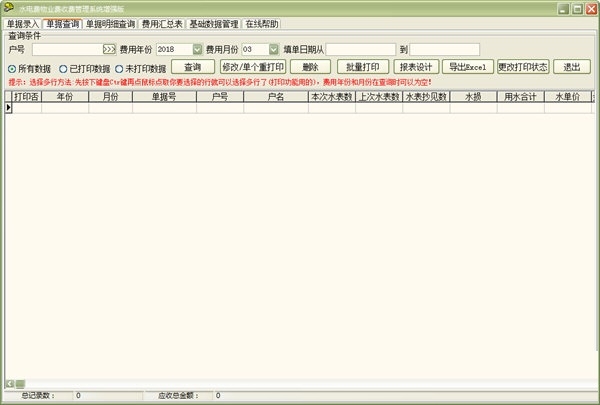Open the 单据录入 tab

pyautogui.click(x=23, y=24)
